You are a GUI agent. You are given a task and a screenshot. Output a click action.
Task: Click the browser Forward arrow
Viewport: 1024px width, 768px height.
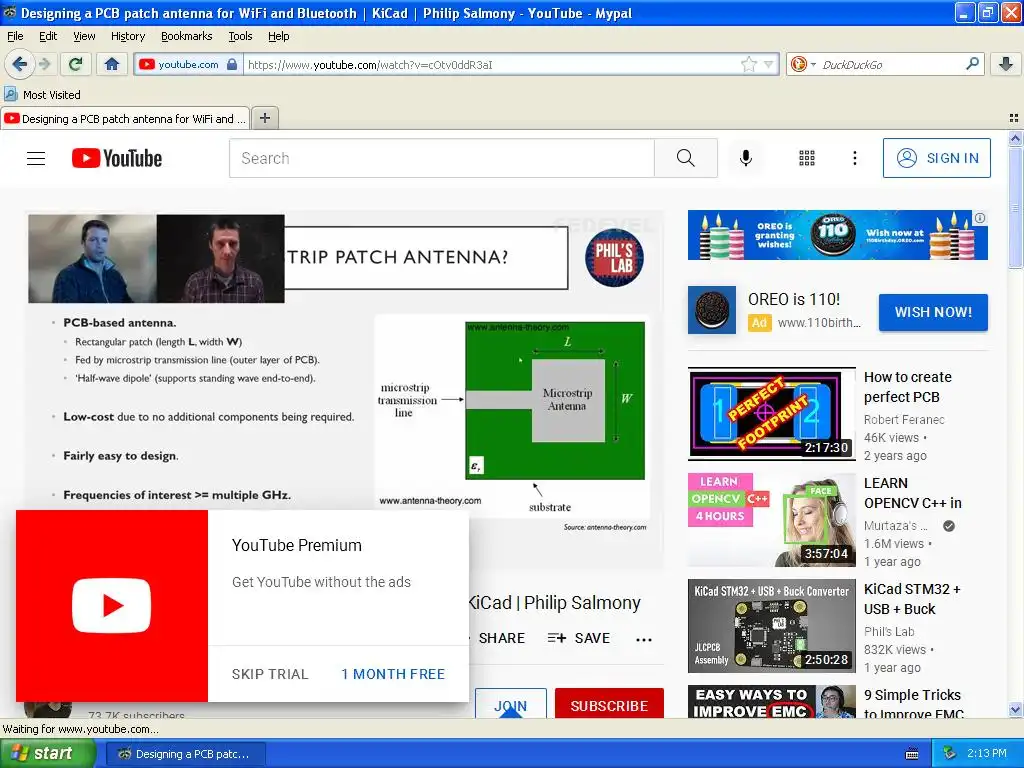(44, 64)
